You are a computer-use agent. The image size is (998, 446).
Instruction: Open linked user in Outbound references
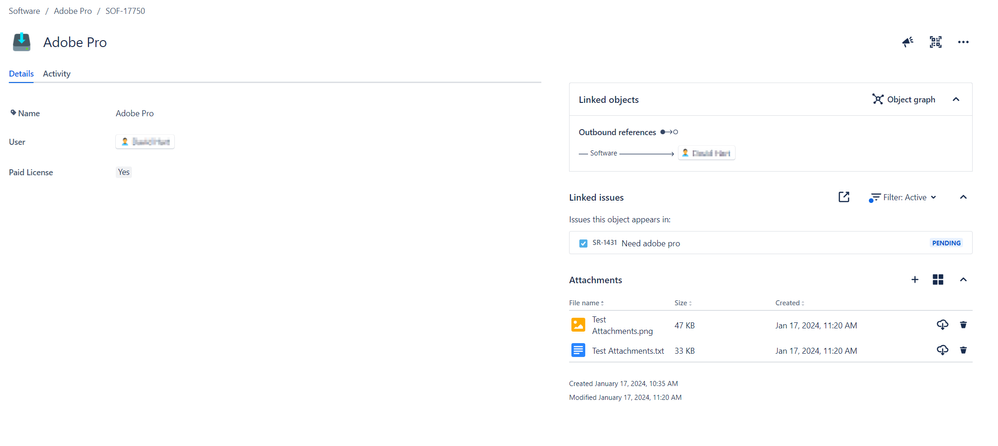(706, 153)
